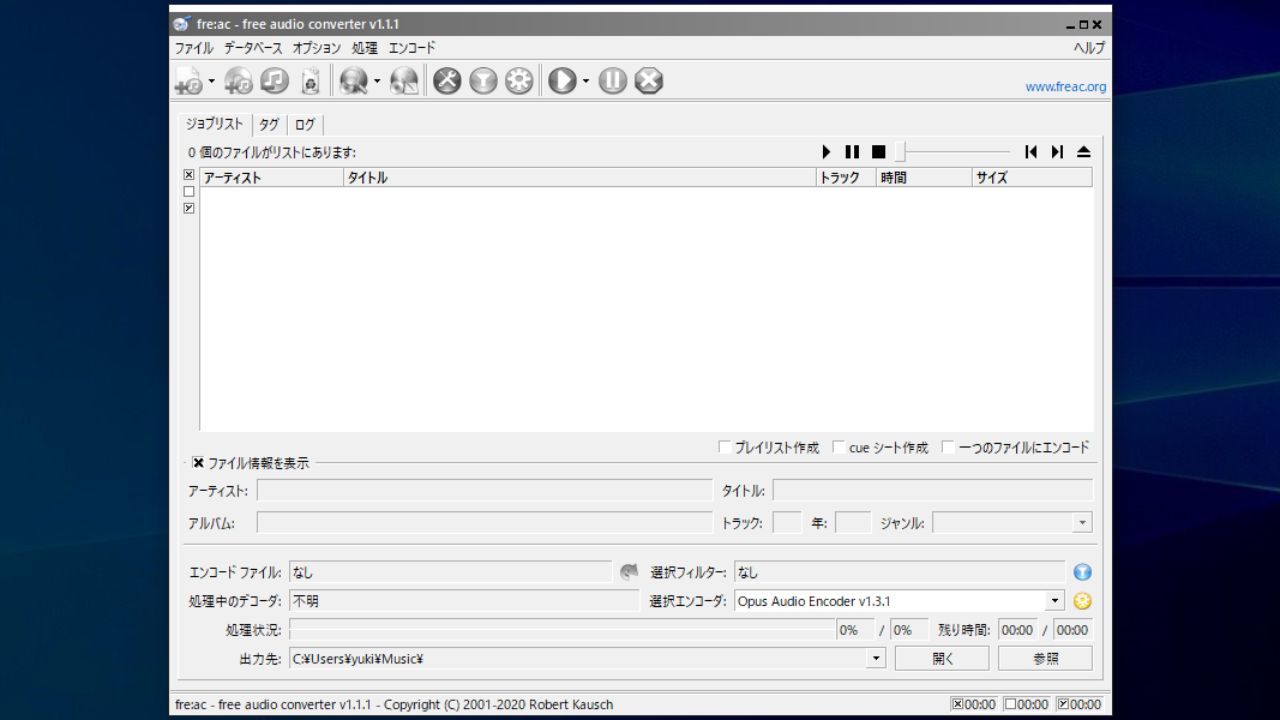Click the CD database query icon
This screenshot has width=1280, height=720.
coord(353,81)
